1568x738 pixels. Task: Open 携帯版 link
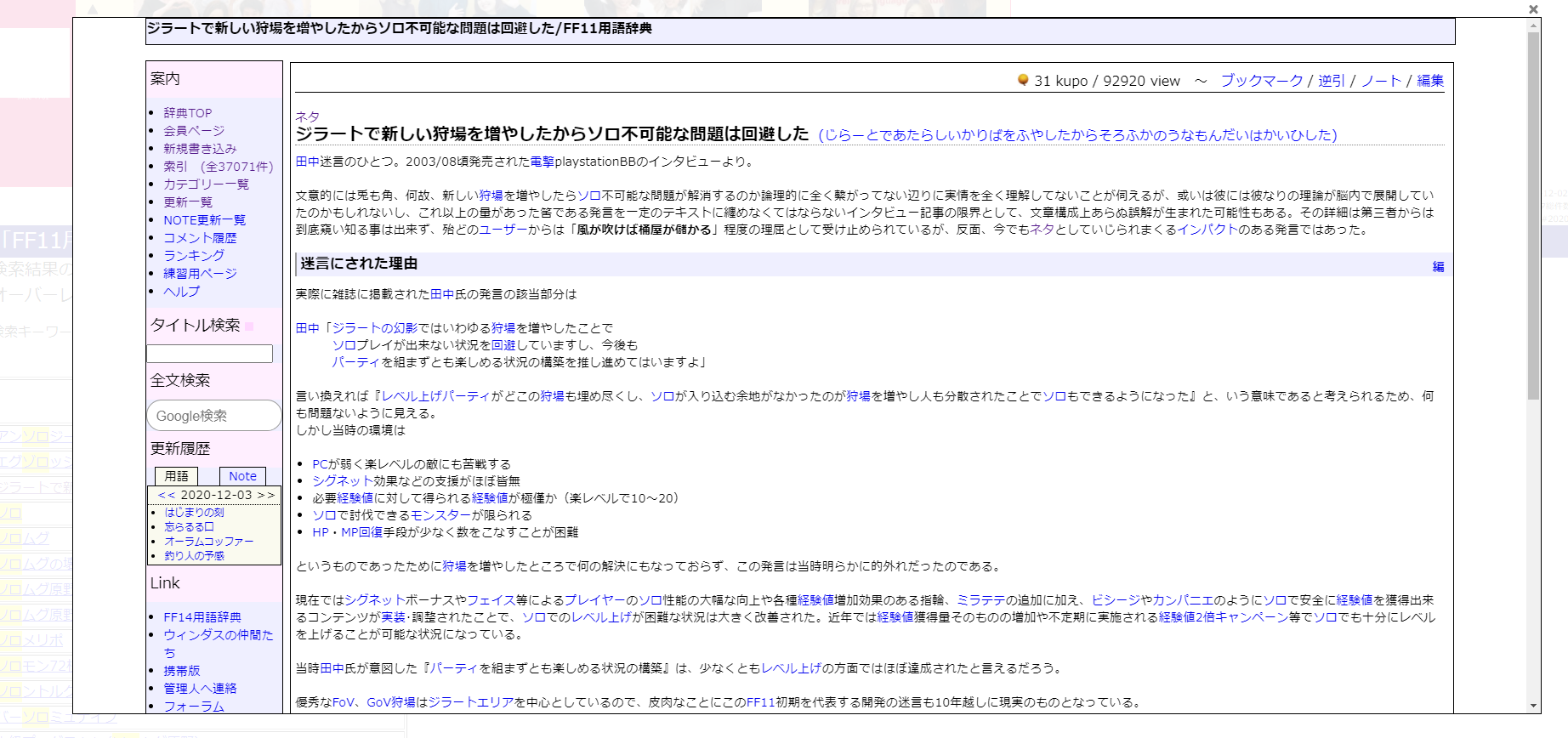182,671
